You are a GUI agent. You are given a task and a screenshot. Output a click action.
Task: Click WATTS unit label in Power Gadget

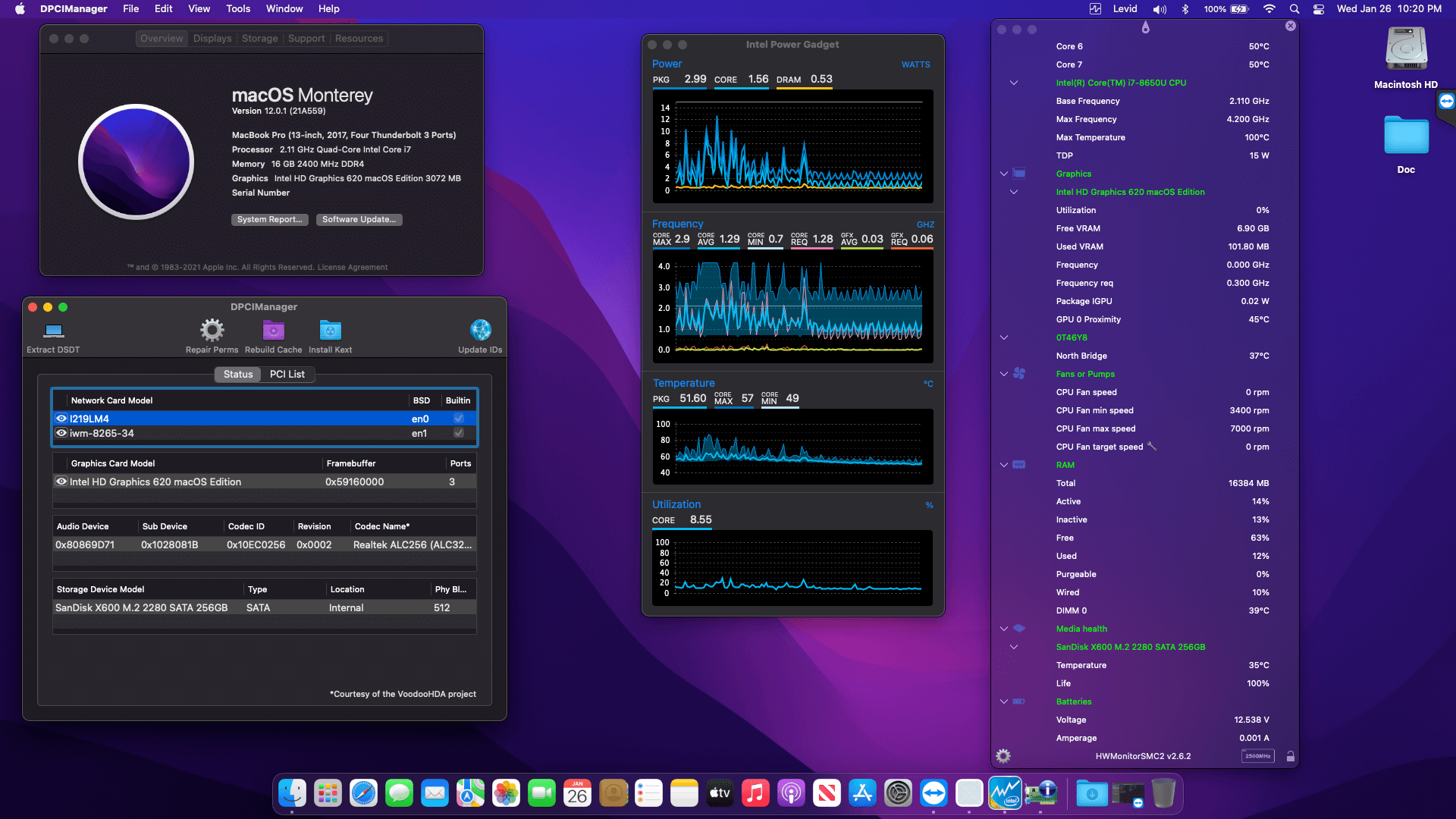tap(916, 64)
